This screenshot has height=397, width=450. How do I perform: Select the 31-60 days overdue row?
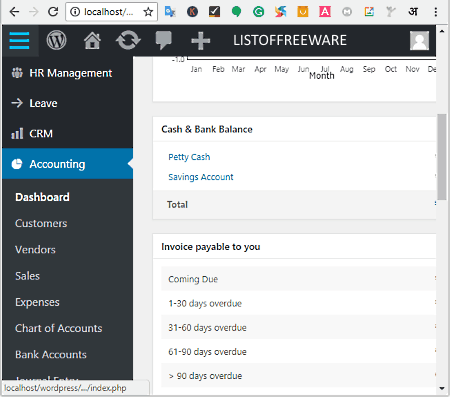(299, 327)
